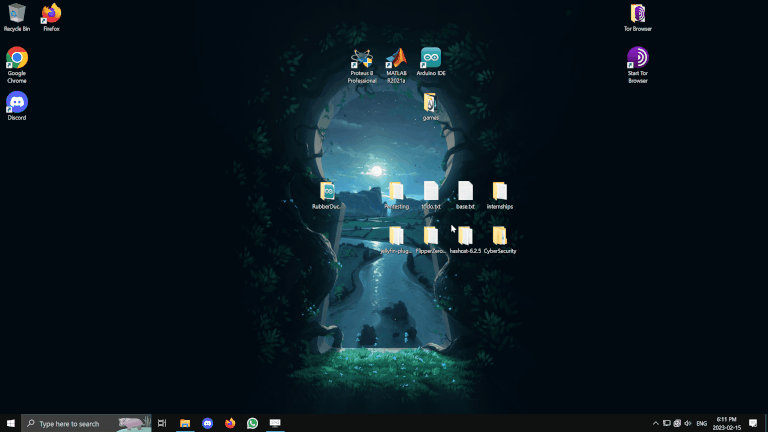
Task: Select the jellyfin-plug... folder
Action: pos(396,240)
